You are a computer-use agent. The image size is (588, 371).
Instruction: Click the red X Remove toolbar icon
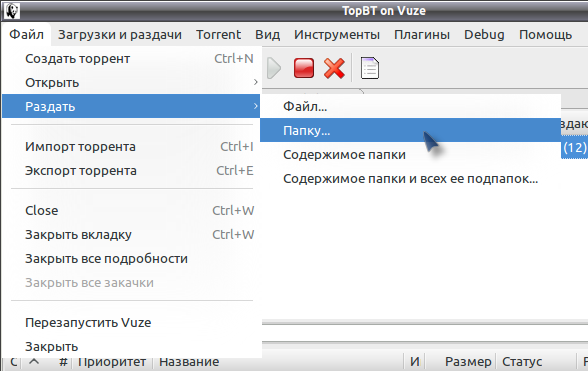tap(334, 68)
